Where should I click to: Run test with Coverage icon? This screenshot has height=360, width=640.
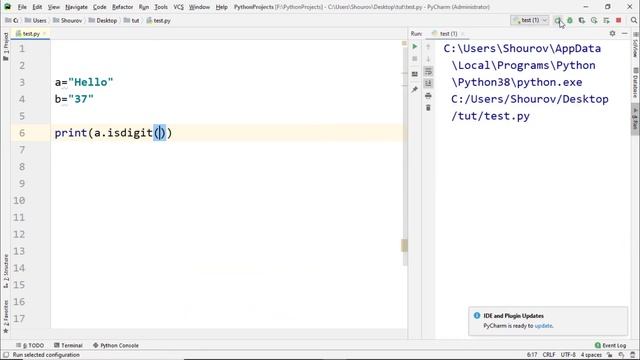pos(582,20)
